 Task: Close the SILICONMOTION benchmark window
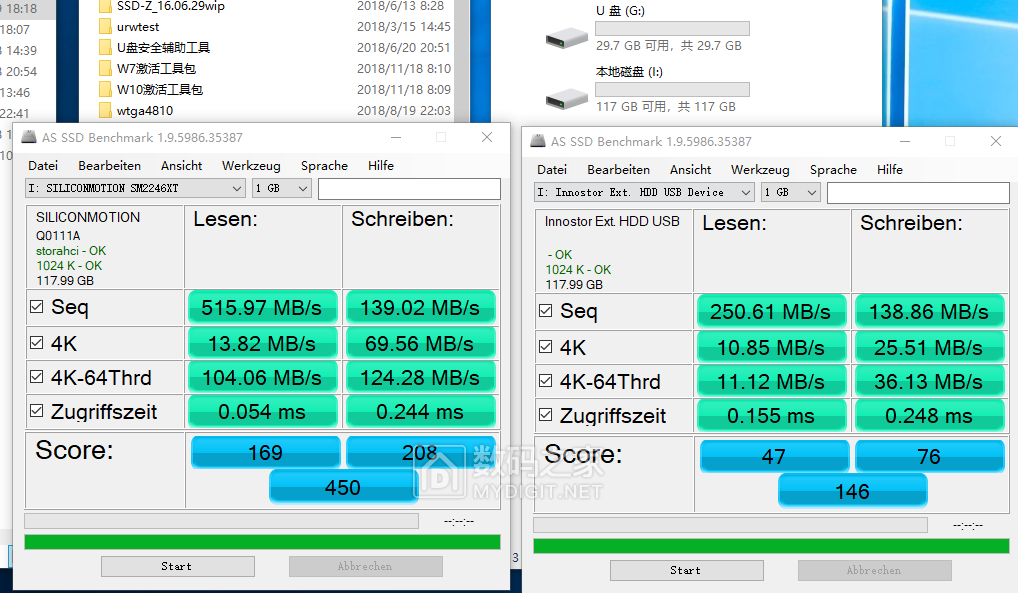[x=487, y=137]
